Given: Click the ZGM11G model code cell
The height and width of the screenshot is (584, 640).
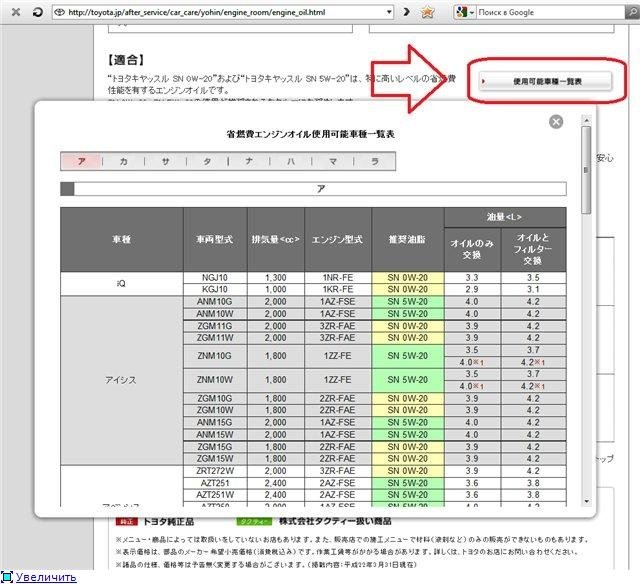Looking at the screenshot, I should pos(215,326).
